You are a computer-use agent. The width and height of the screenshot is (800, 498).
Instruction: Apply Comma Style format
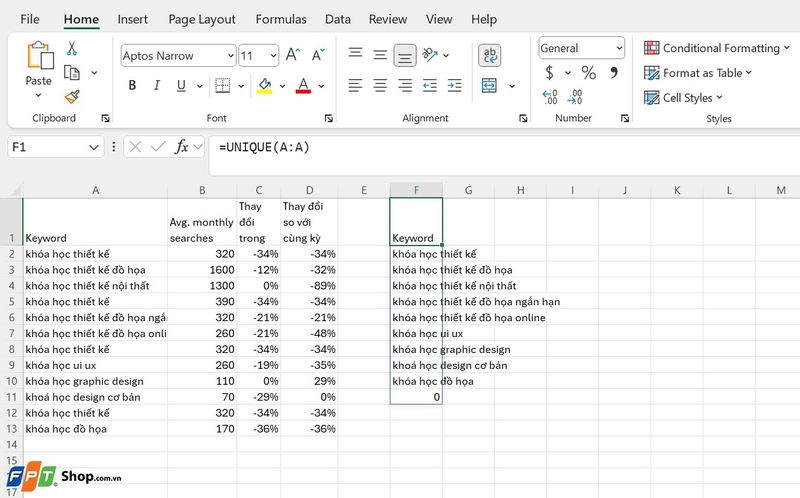(x=614, y=72)
